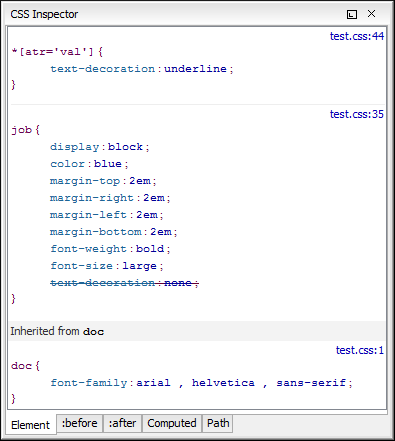Close the CSS Inspector panel
This screenshot has height=441, width=395.
[371, 14]
